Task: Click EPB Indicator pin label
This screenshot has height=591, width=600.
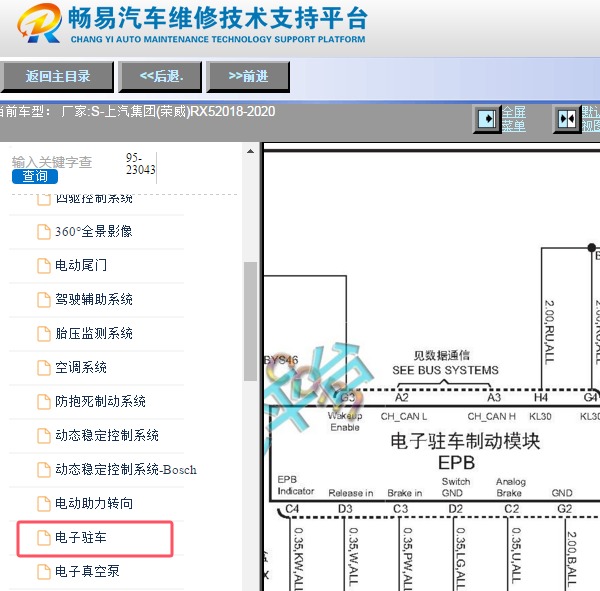Action: pos(296,485)
